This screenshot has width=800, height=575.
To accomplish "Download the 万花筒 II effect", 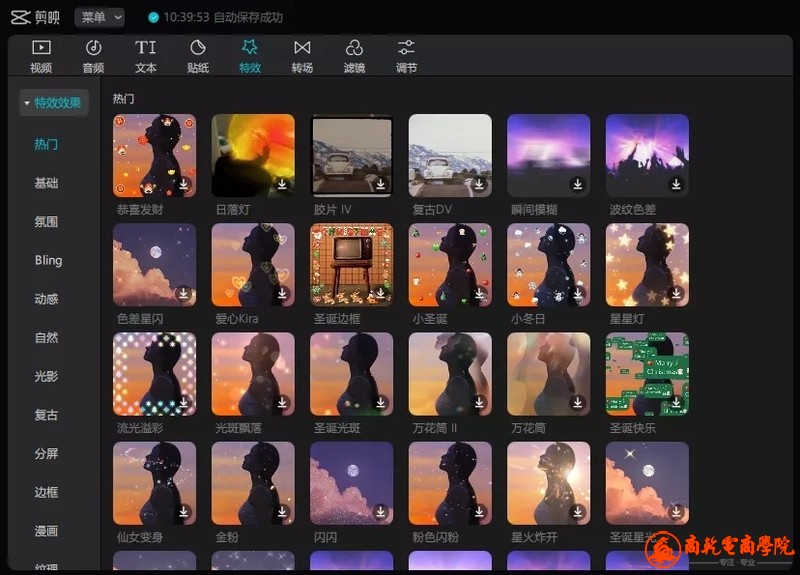I will tap(479, 403).
